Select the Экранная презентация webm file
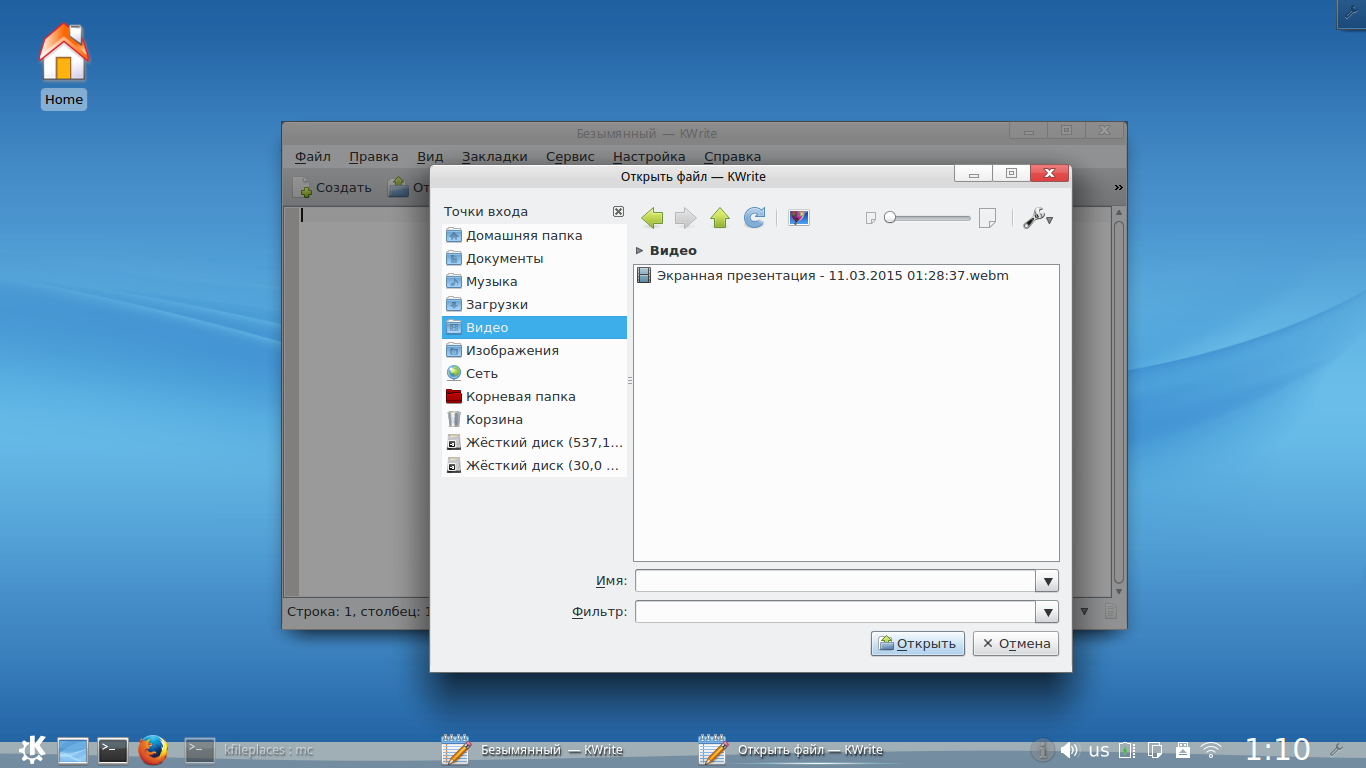Viewport: 1366px width, 768px height. pyautogui.click(x=832, y=275)
